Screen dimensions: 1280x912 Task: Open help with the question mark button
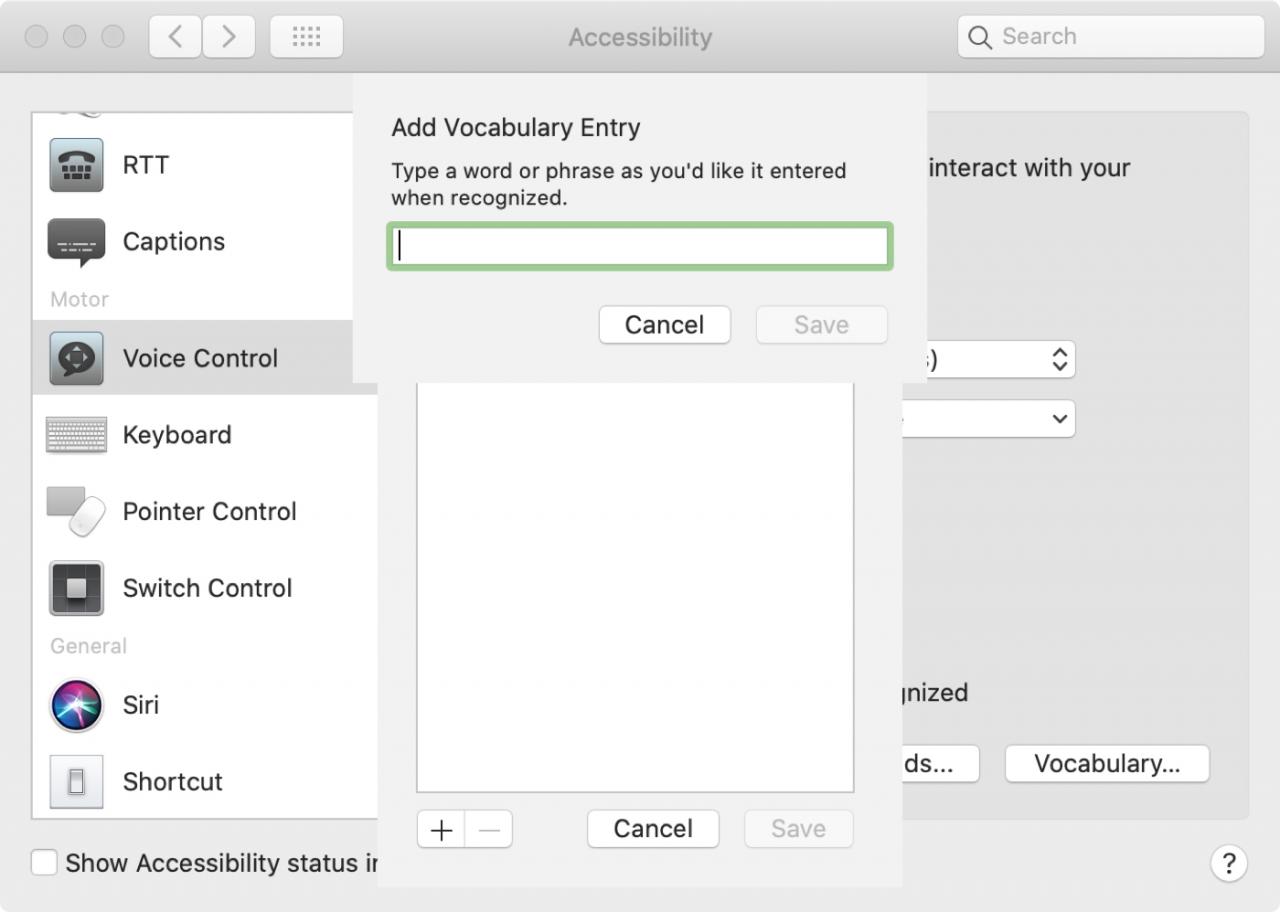[x=1229, y=862]
